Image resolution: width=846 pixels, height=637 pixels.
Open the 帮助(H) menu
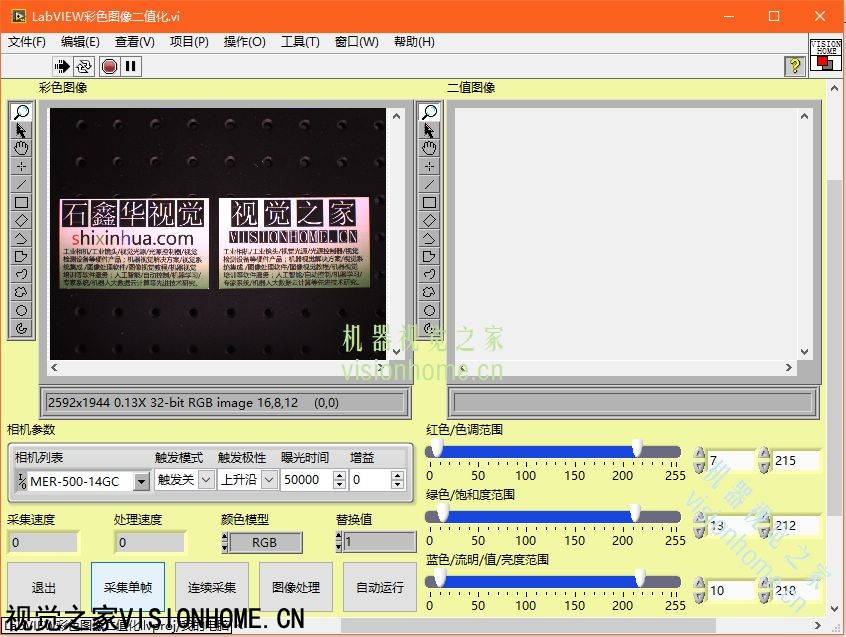point(414,42)
